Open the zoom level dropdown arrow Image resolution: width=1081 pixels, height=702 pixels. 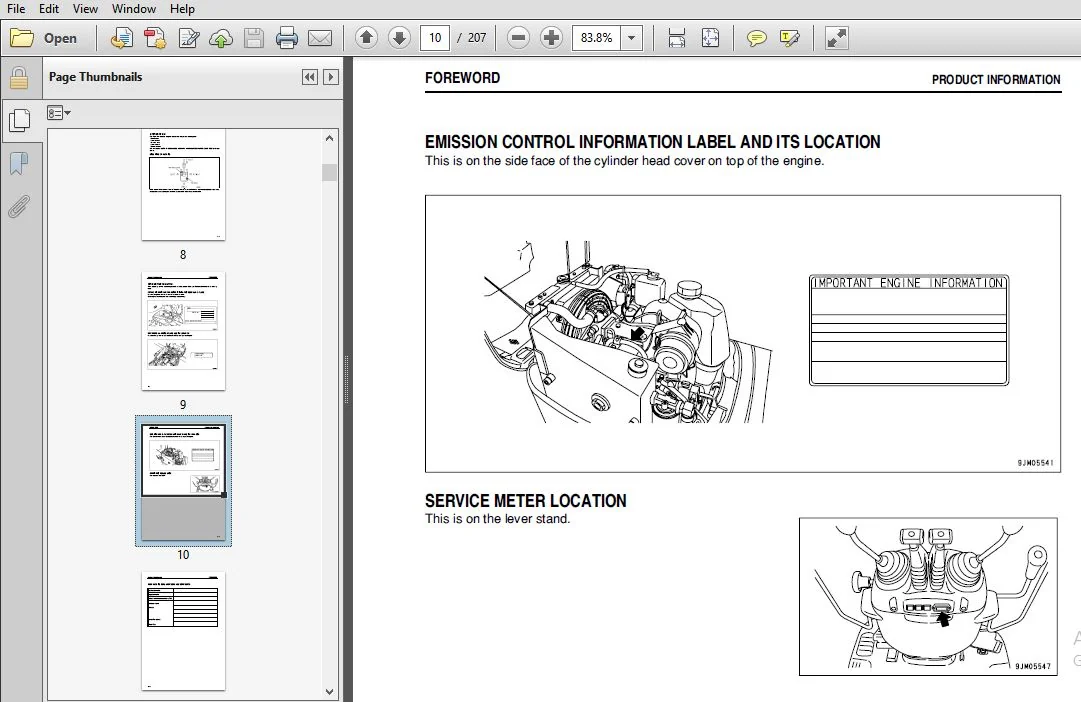tap(632, 38)
